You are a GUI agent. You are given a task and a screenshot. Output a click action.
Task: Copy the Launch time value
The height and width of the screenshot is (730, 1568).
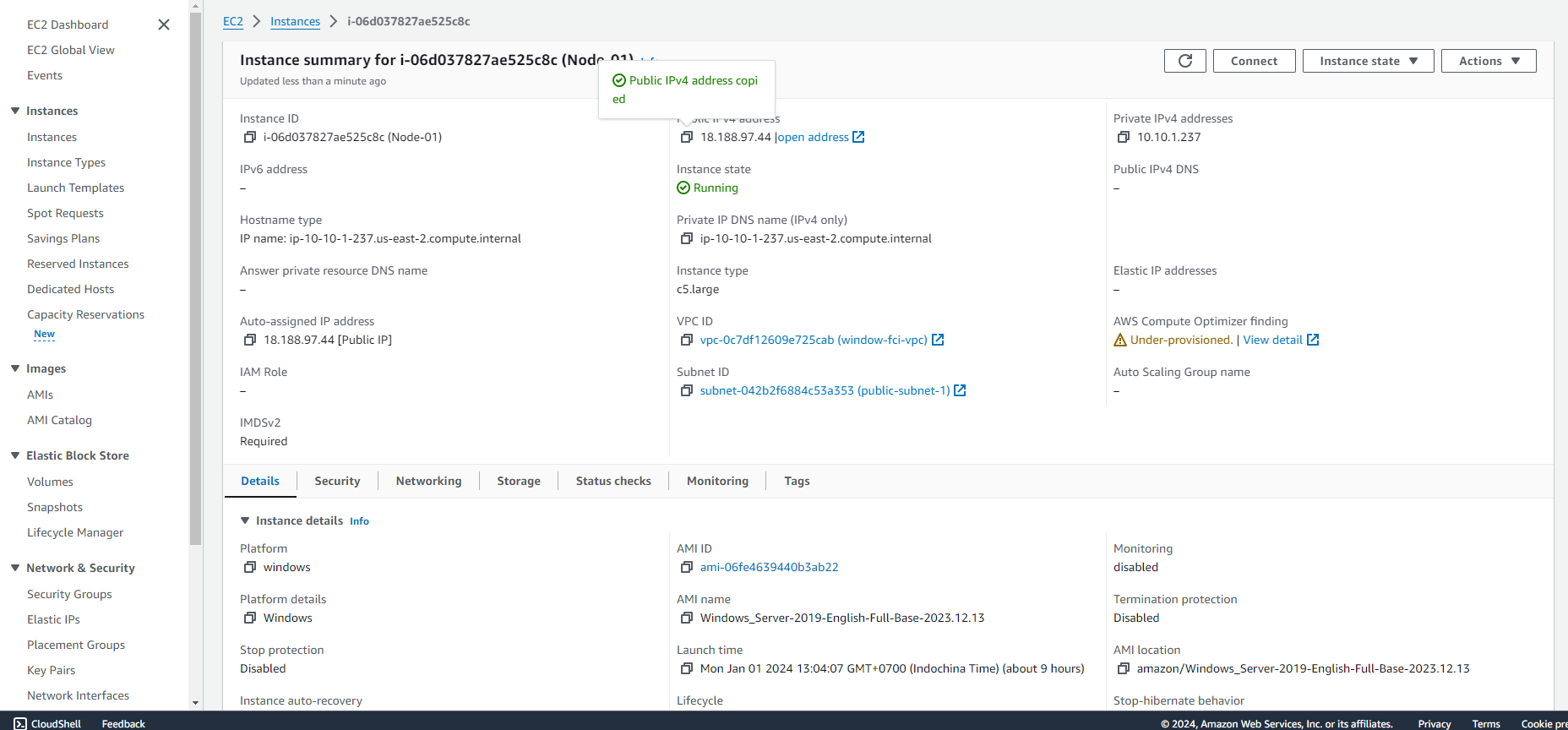click(x=687, y=668)
